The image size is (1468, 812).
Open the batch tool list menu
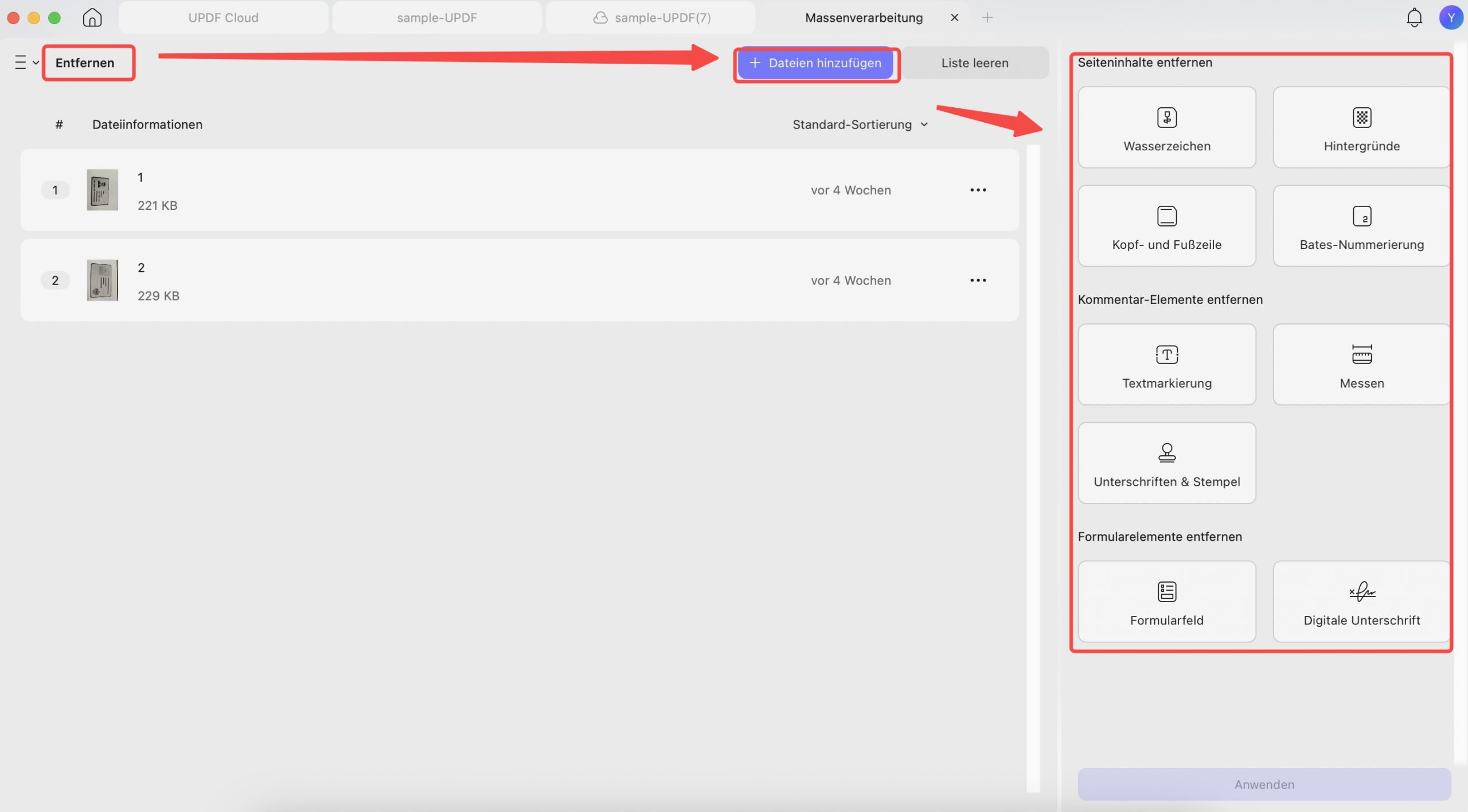[x=26, y=62]
